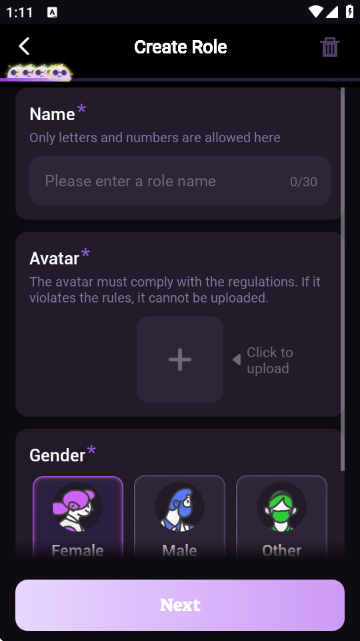Tap the back arrow icon

25,46
